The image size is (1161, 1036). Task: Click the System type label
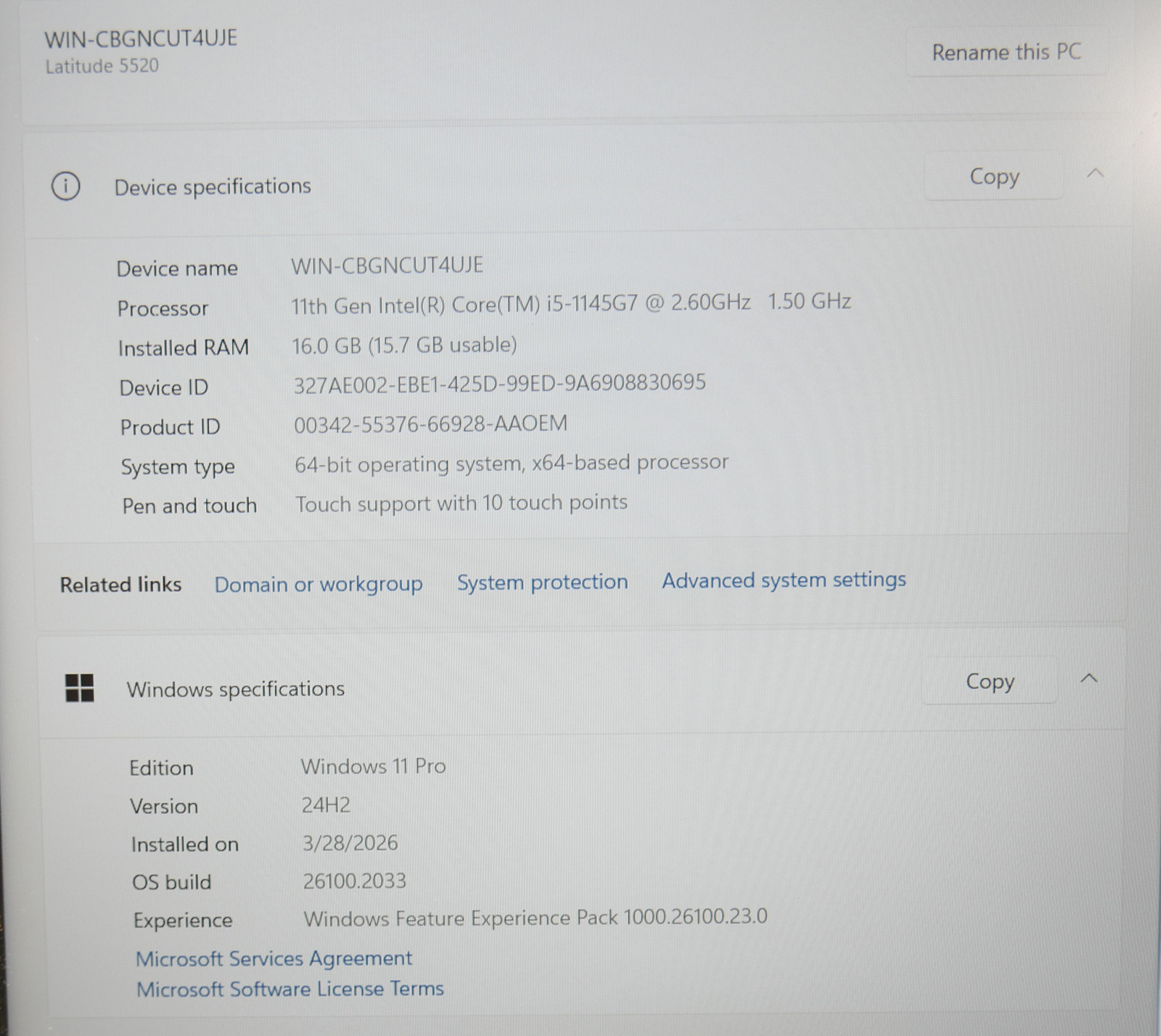click(x=178, y=467)
